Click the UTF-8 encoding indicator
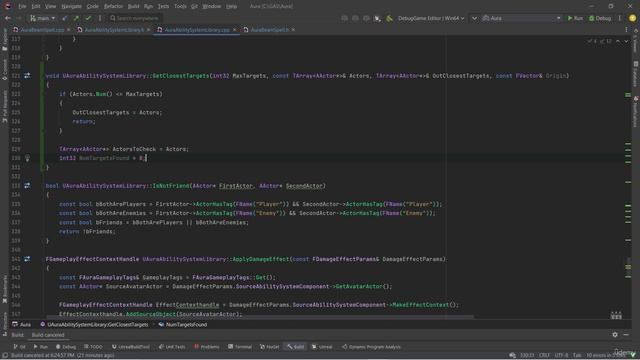This screenshot has height=360, width=640. click(x=561, y=355)
